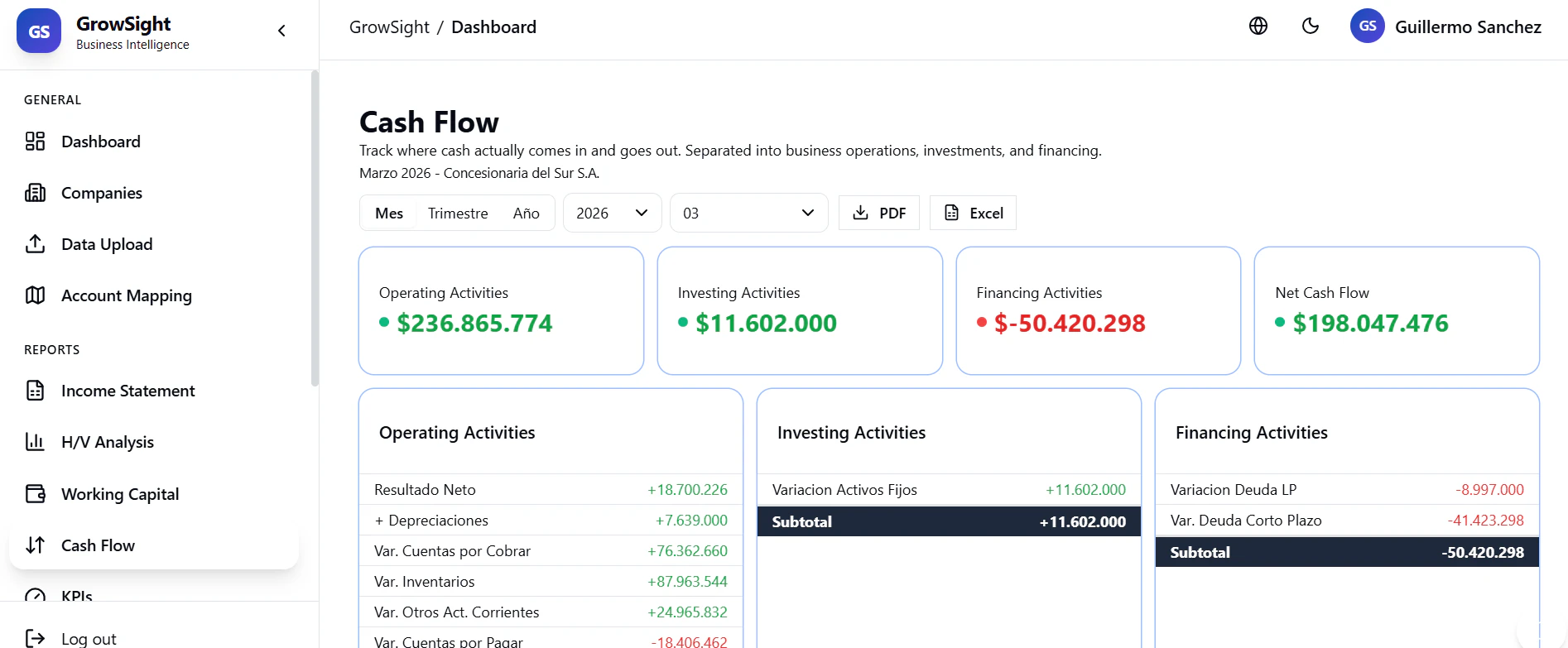Collapse the sidebar with the chevron arrow
Image resolution: width=1568 pixels, height=648 pixels.
(281, 31)
